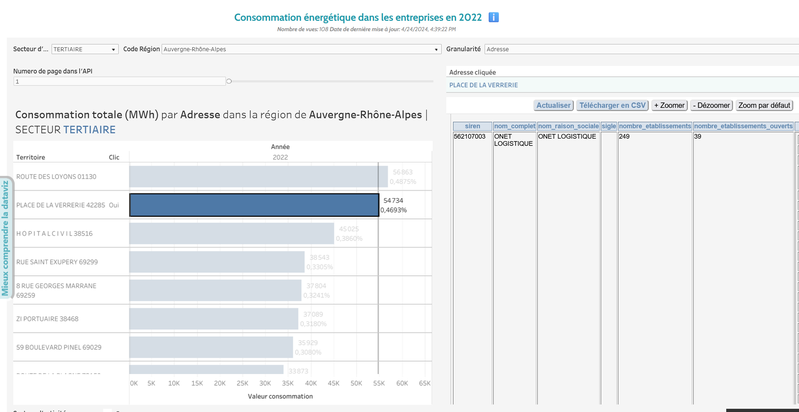
Task: Click the HOPITAL CIVIL 38516 row label
Action: pos(55,233)
